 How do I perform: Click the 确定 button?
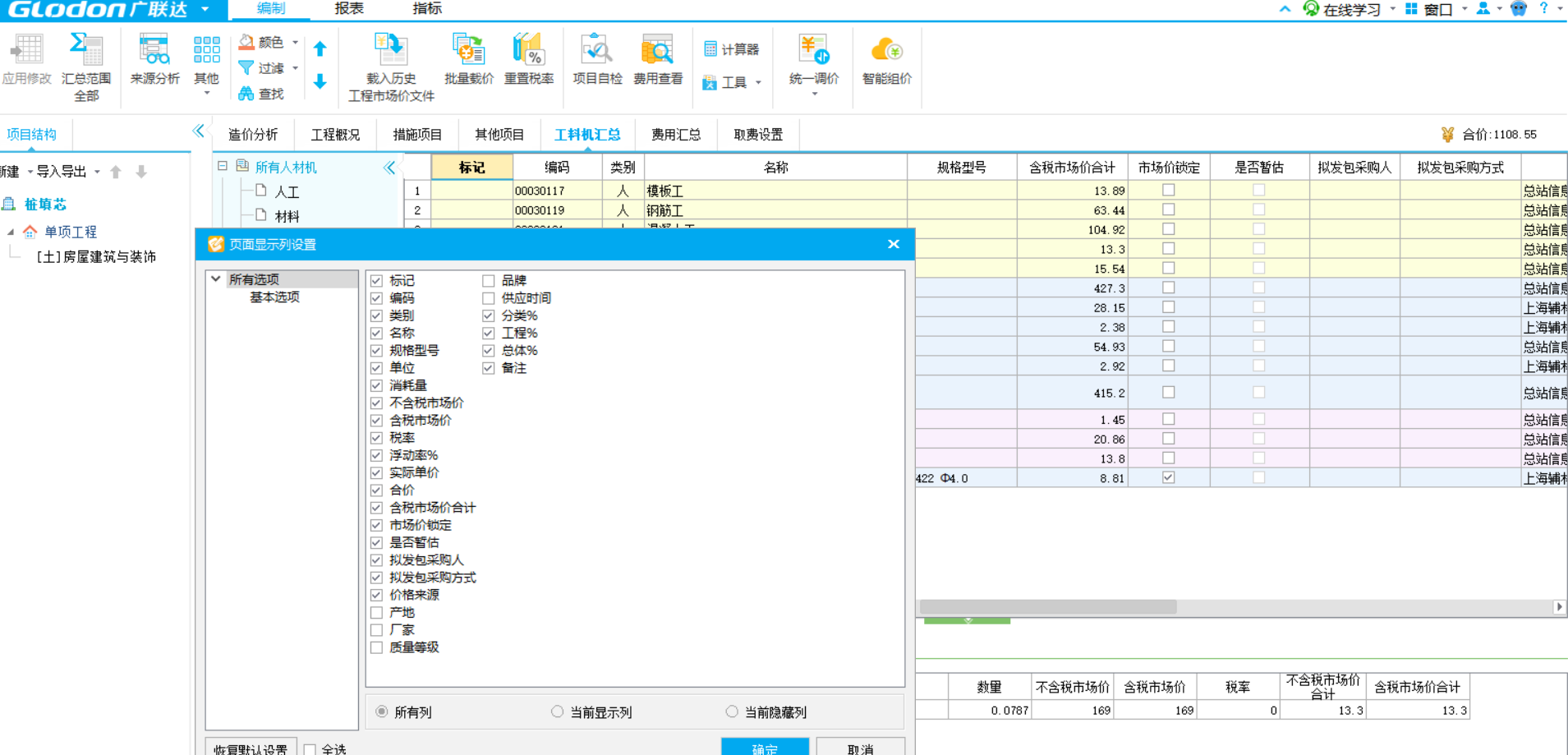click(x=765, y=748)
